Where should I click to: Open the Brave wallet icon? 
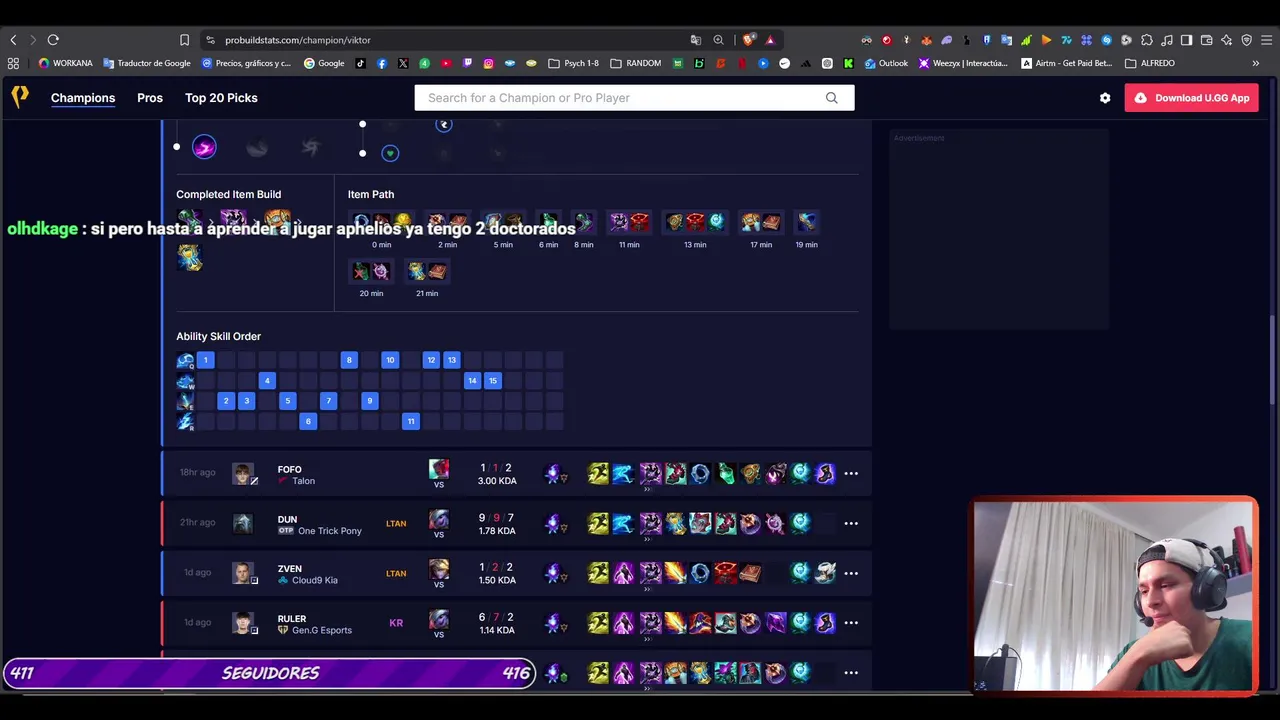[x=1207, y=40]
